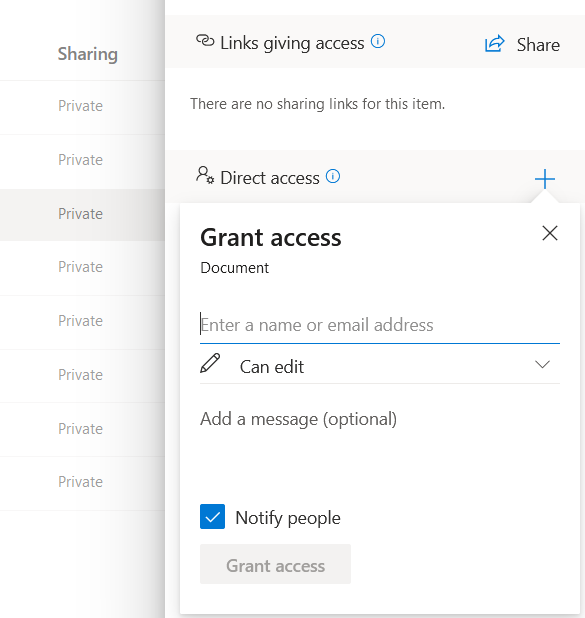Click the person with gear icon
585x618 pixels.
[205, 175]
